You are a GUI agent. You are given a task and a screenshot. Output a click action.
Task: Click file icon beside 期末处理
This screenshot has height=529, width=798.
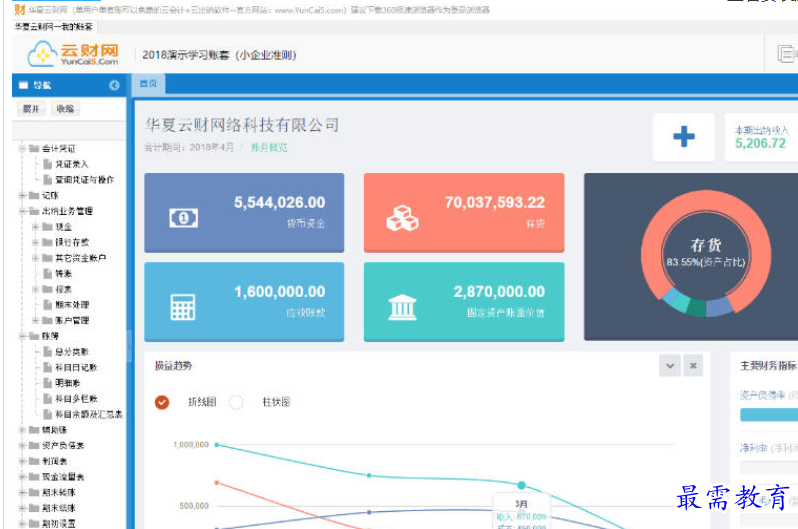pos(48,304)
